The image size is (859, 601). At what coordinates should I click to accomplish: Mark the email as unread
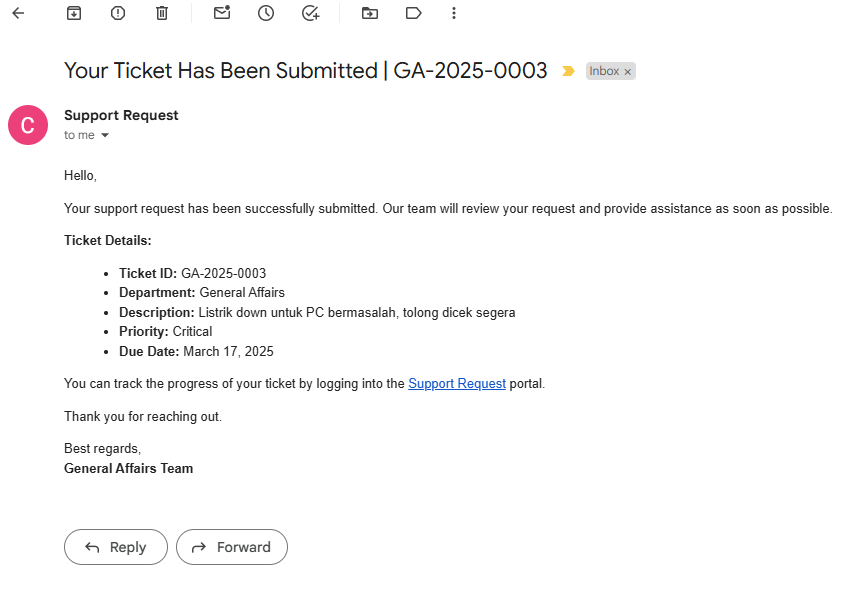222,13
